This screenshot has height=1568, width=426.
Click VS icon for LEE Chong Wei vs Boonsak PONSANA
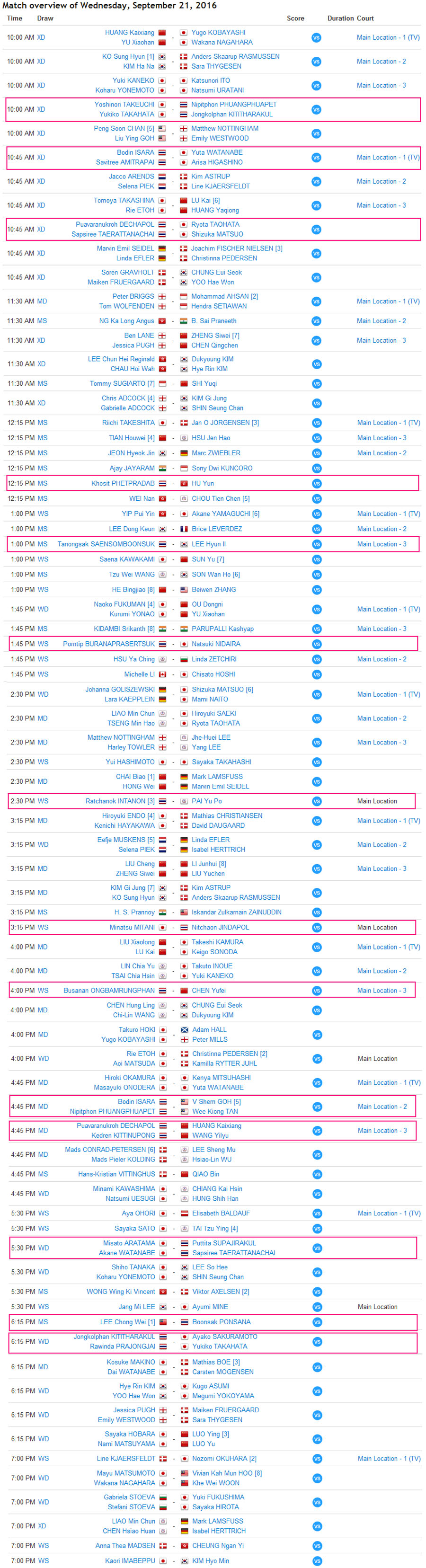tap(317, 1321)
